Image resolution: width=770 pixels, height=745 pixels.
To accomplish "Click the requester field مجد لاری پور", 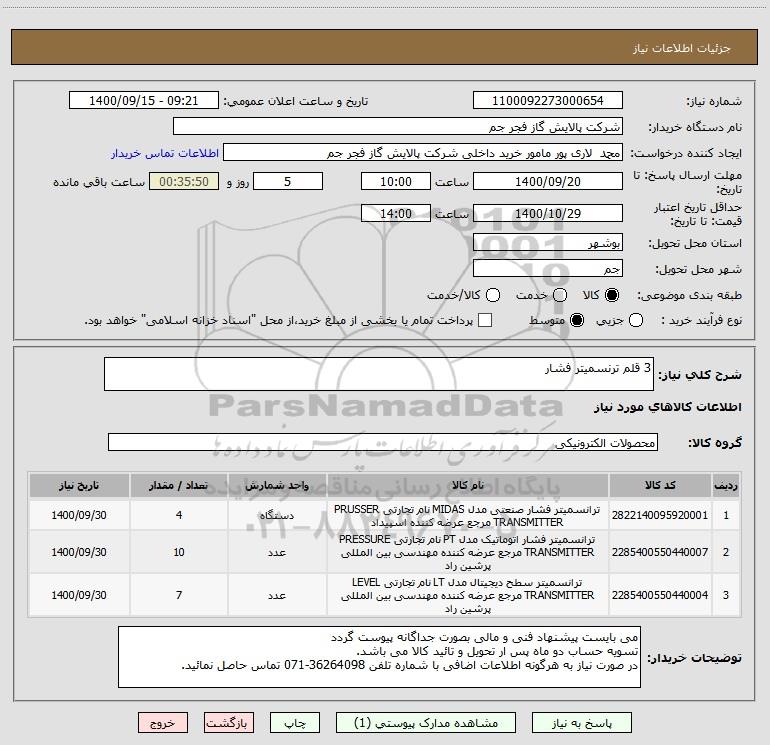I will (x=423, y=153).
